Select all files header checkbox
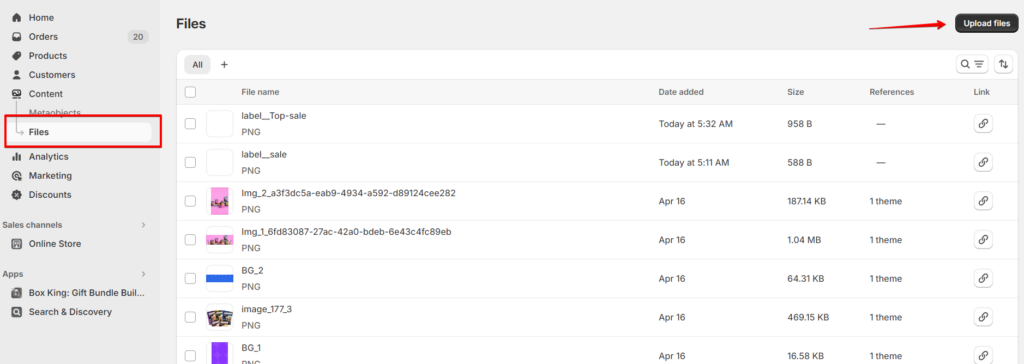Viewport: 1024px width, 364px height. pyautogui.click(x=190, y=92)
